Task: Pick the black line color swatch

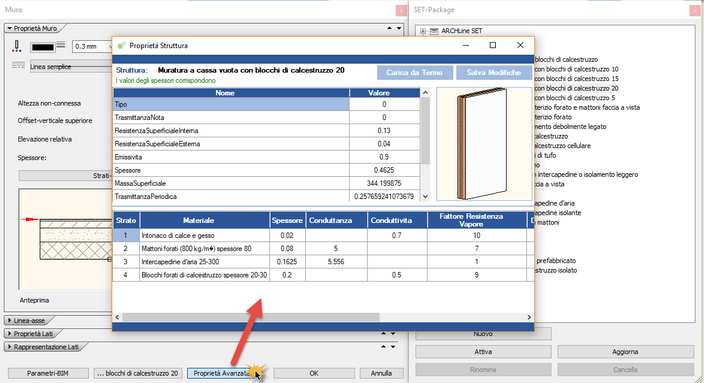Action: 43,47
